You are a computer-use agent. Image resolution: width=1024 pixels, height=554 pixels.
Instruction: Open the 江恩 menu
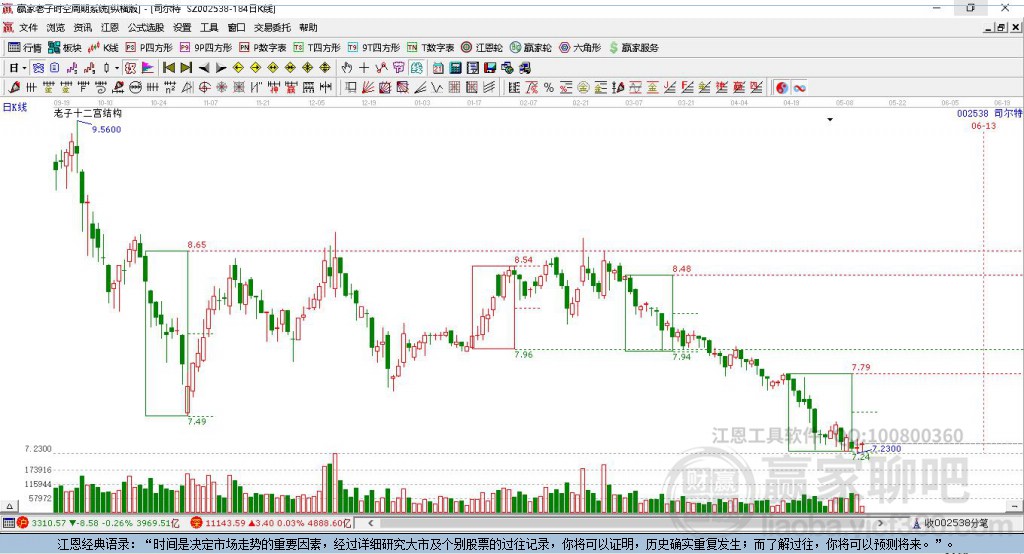coord(110,27)
